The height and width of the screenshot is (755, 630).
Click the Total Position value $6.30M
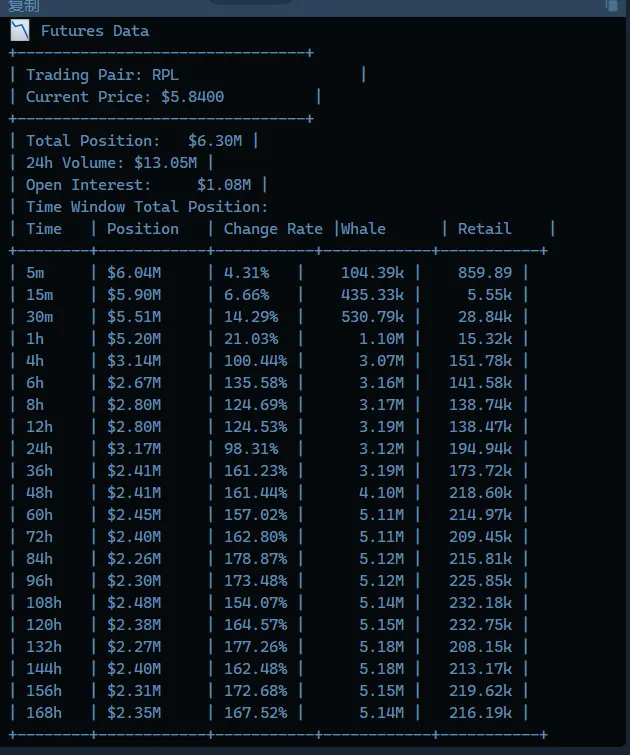click(x=215, y=141)
